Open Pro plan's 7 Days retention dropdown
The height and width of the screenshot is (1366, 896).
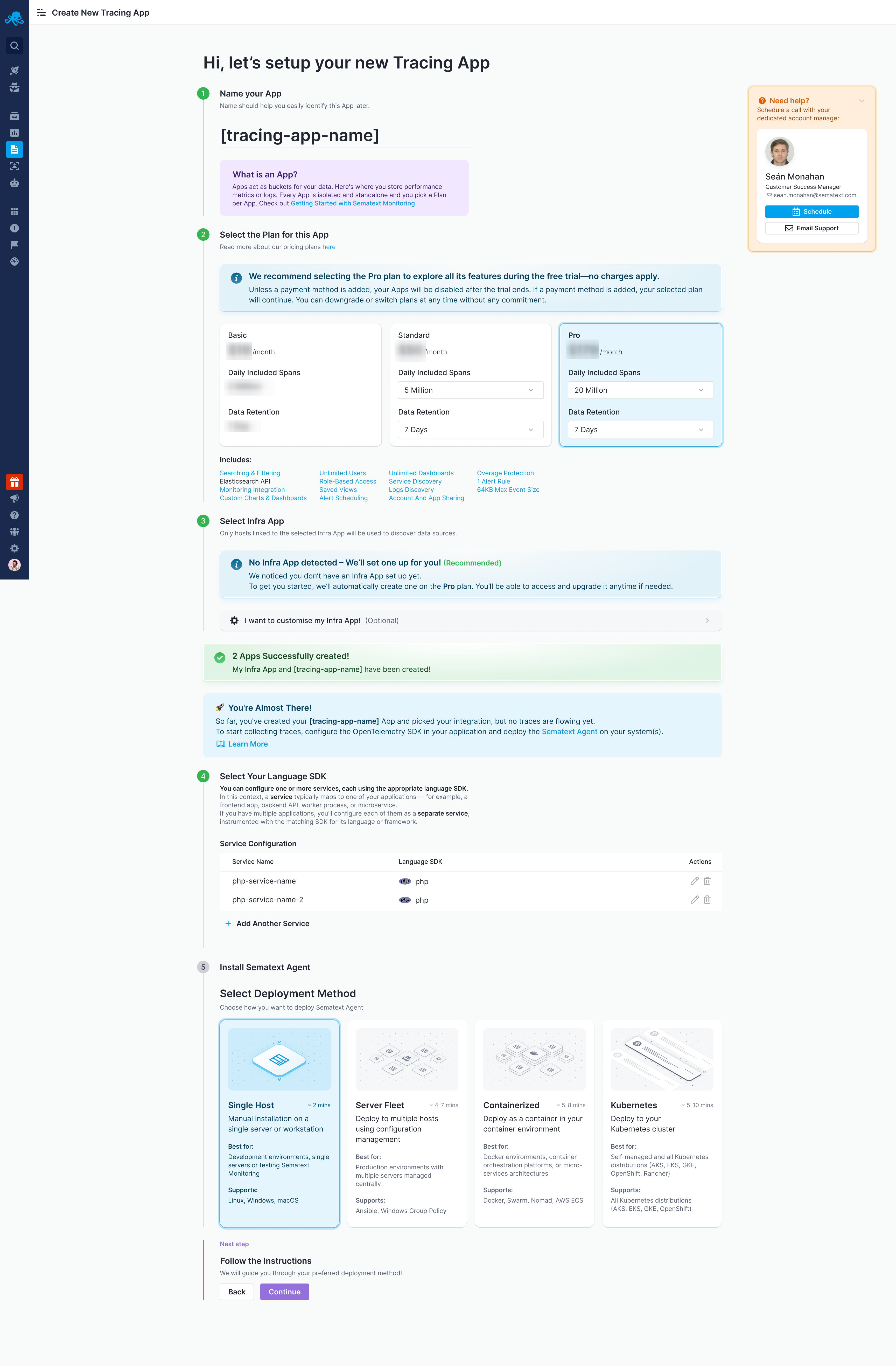640,430
